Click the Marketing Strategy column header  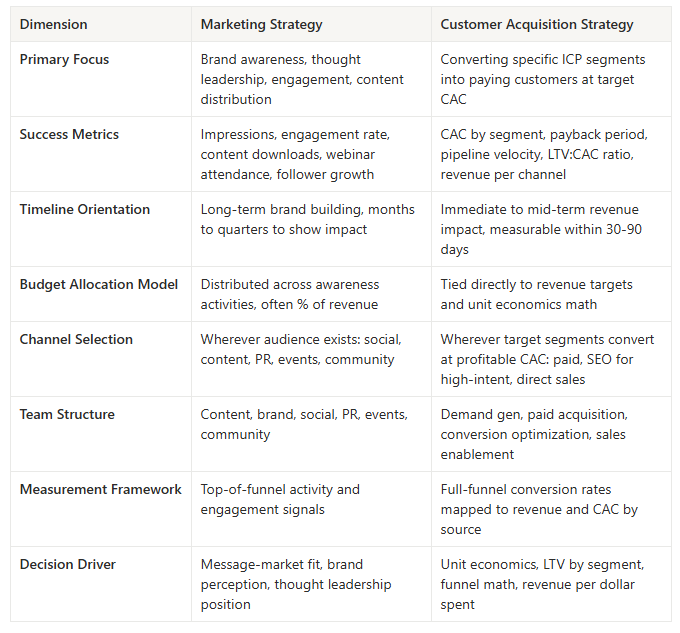pyautogui.click(x=262, y=24)
